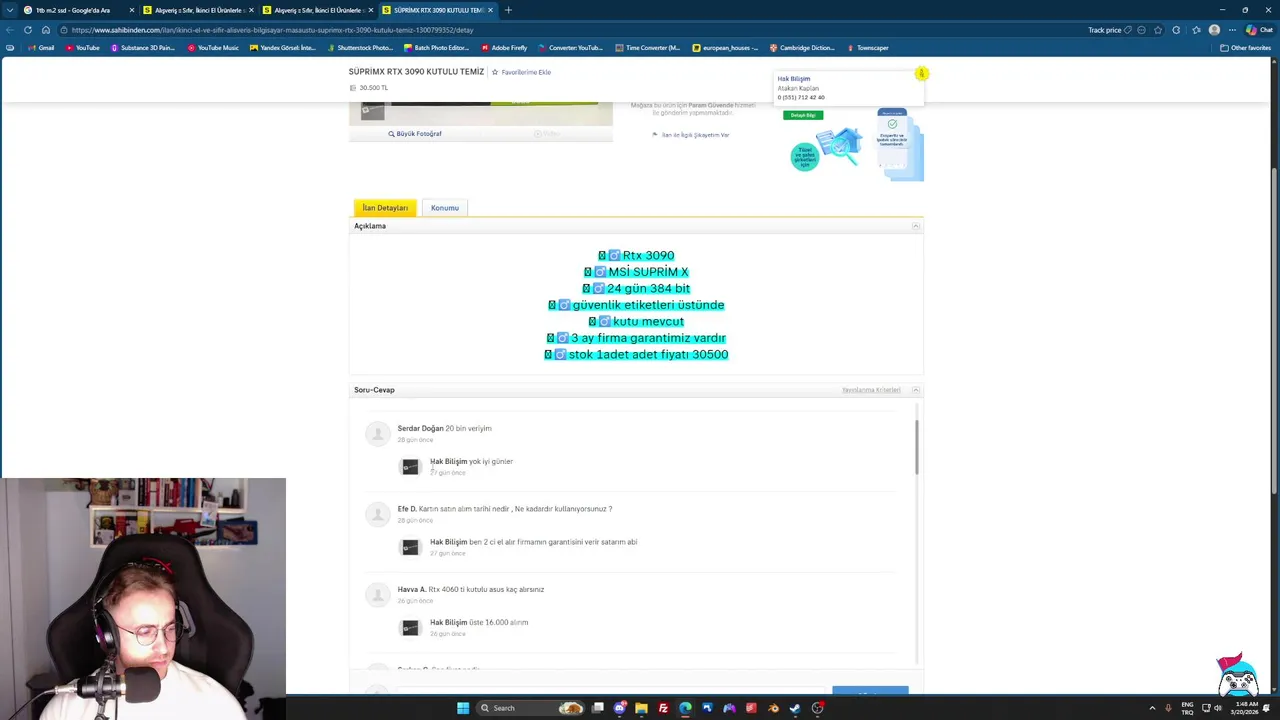Open the Time Converter bookmark
The height and width of the screenshot is (720, 1280).
point(648,48)
